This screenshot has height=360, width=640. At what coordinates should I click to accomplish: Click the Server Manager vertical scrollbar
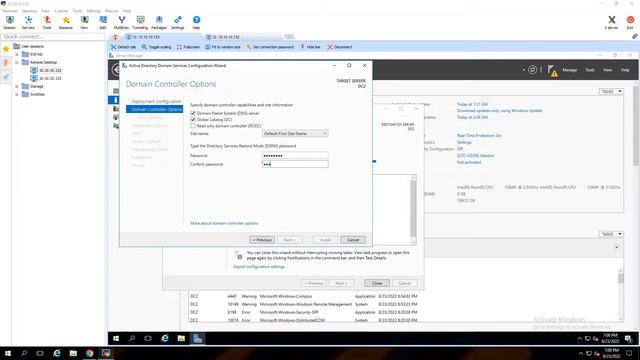click(x=636, y=204)
